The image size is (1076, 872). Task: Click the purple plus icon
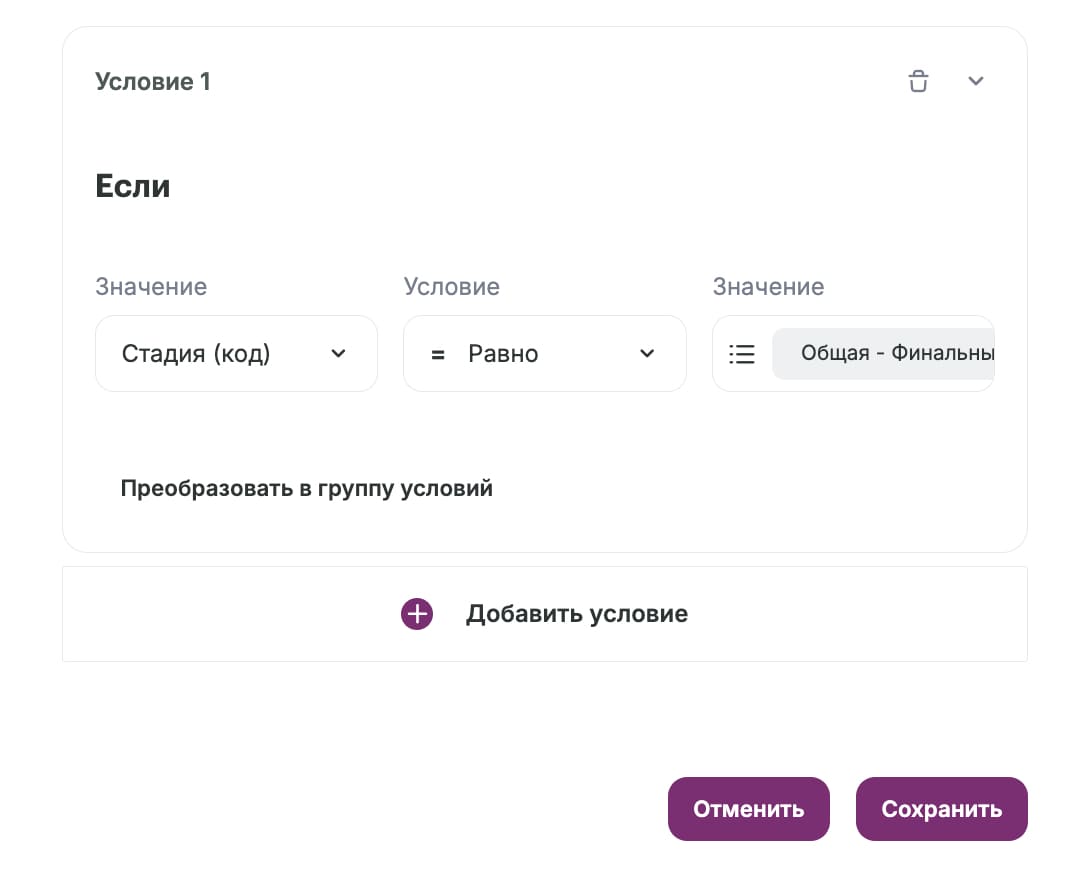pyautogui.click(x=417, y=613)
